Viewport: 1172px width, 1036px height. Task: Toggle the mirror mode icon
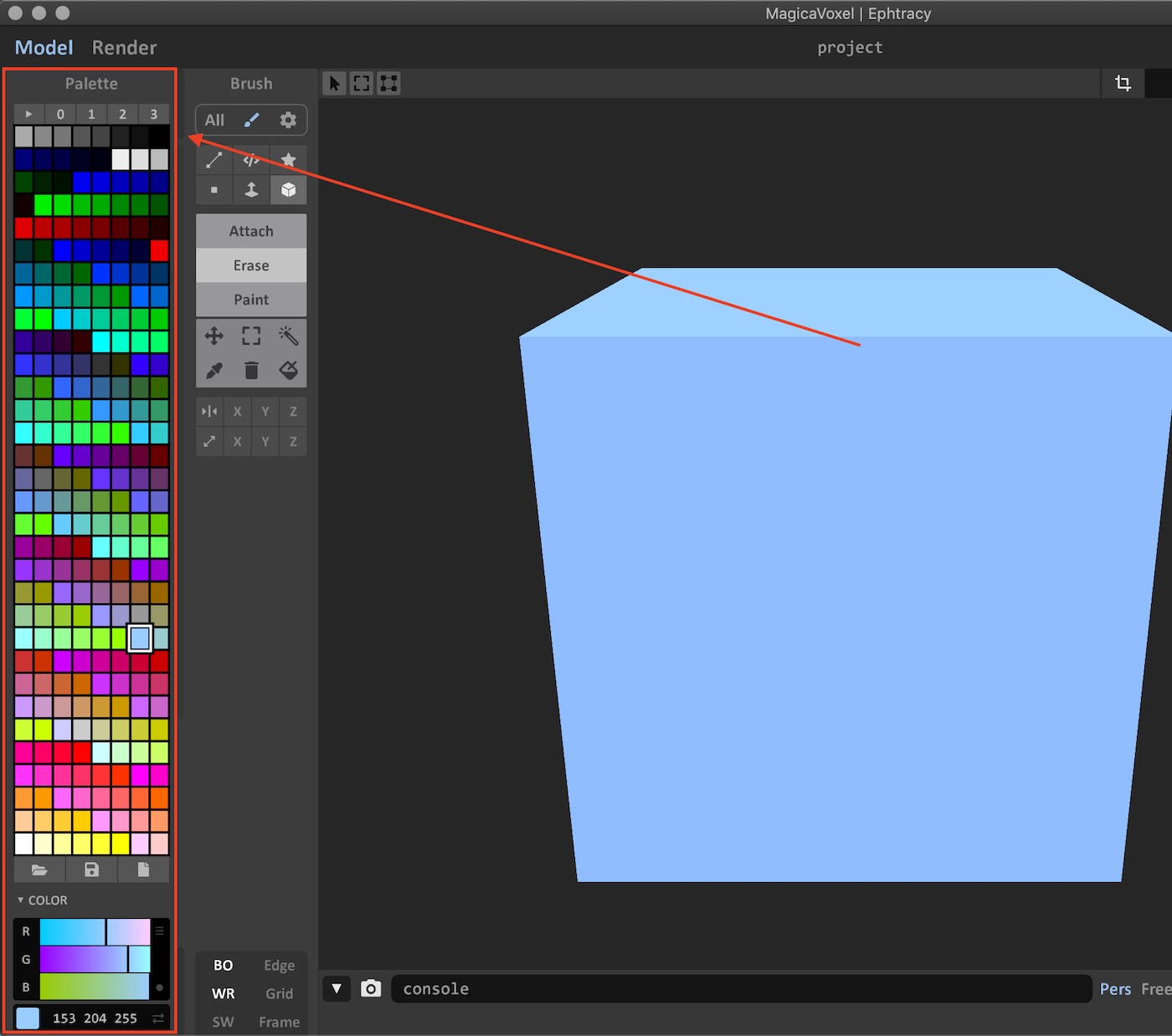[209, 411]
